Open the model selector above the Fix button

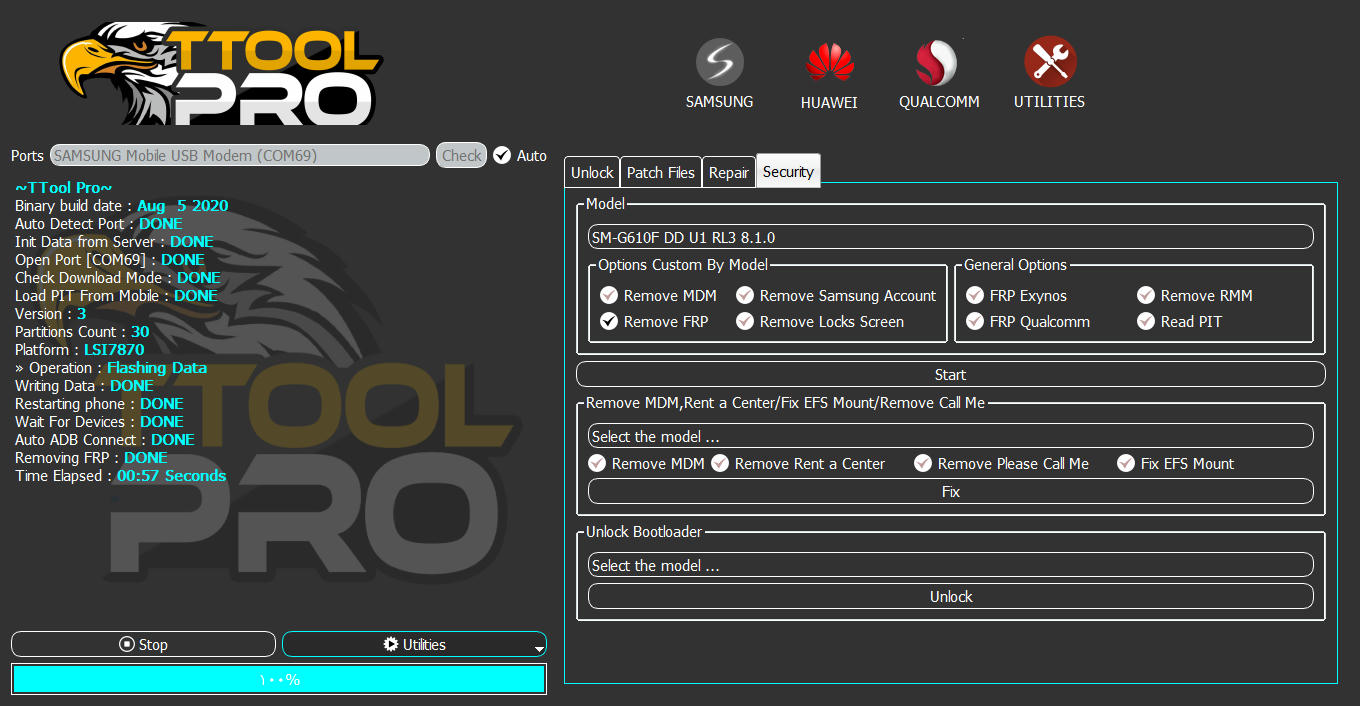tap(950, 436)
